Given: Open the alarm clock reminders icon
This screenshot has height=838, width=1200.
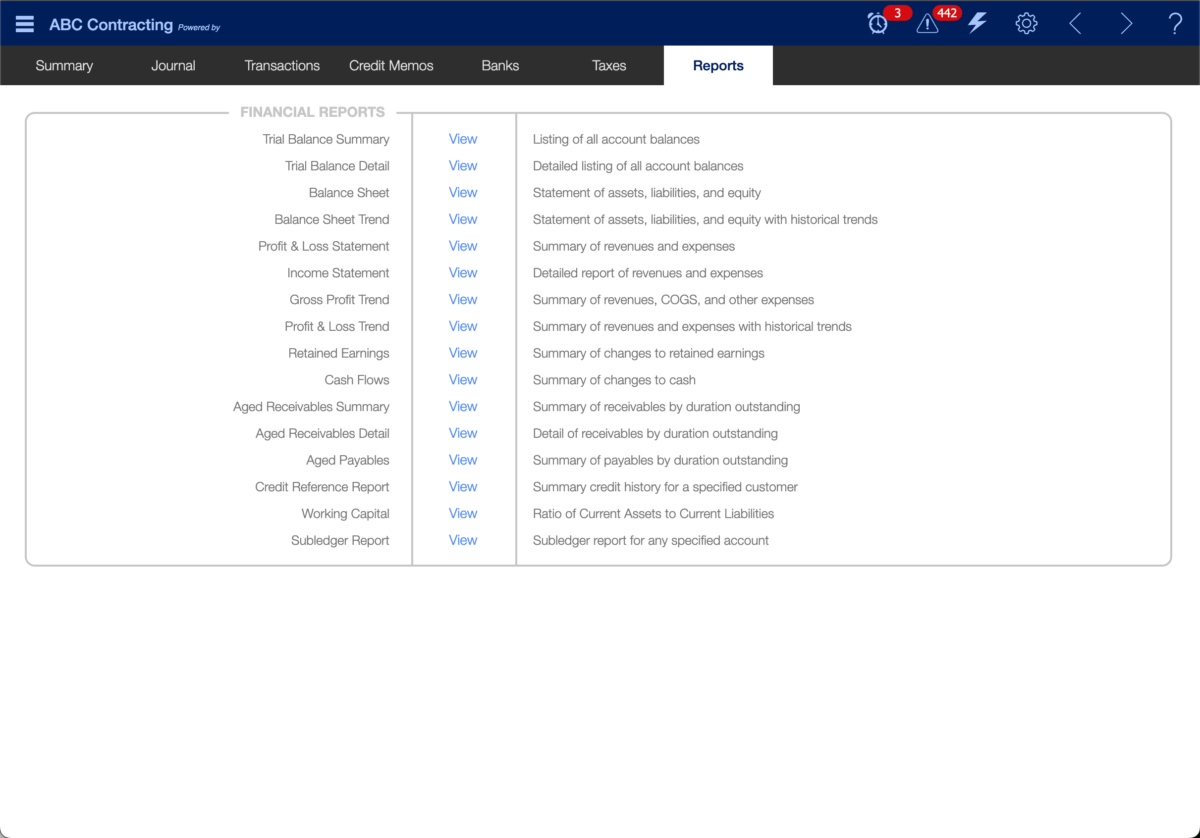Looking at the screenshot, I should 878,24.
